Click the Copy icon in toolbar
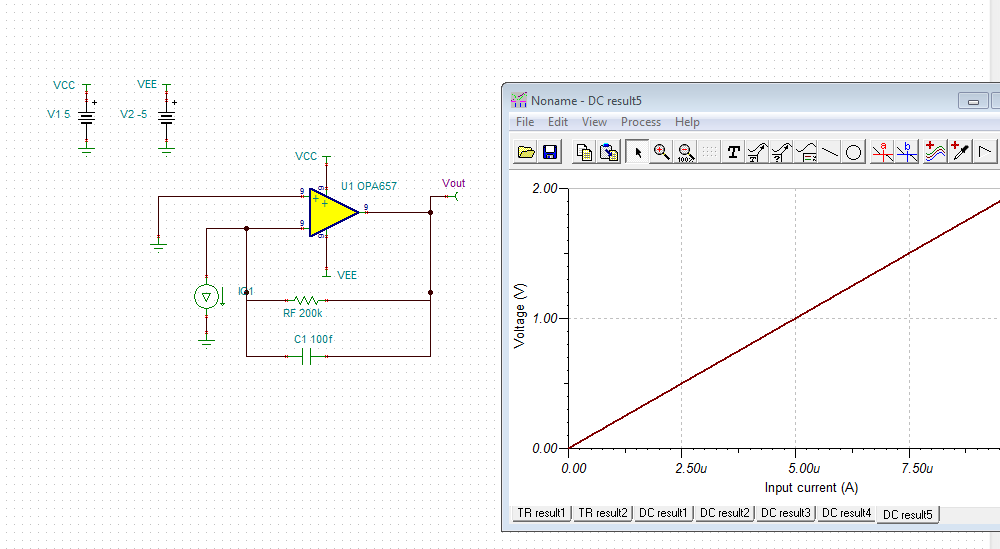 584,152
